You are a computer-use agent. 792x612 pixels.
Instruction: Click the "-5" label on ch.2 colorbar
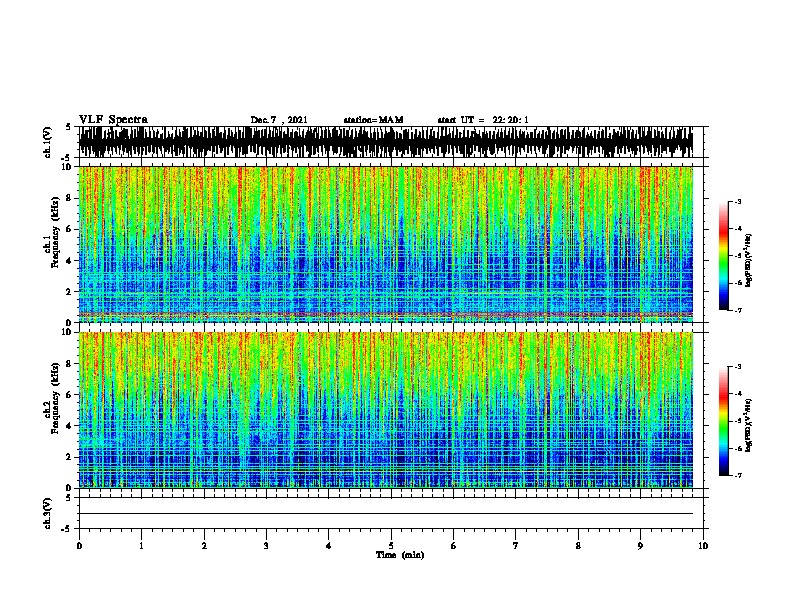737,421
